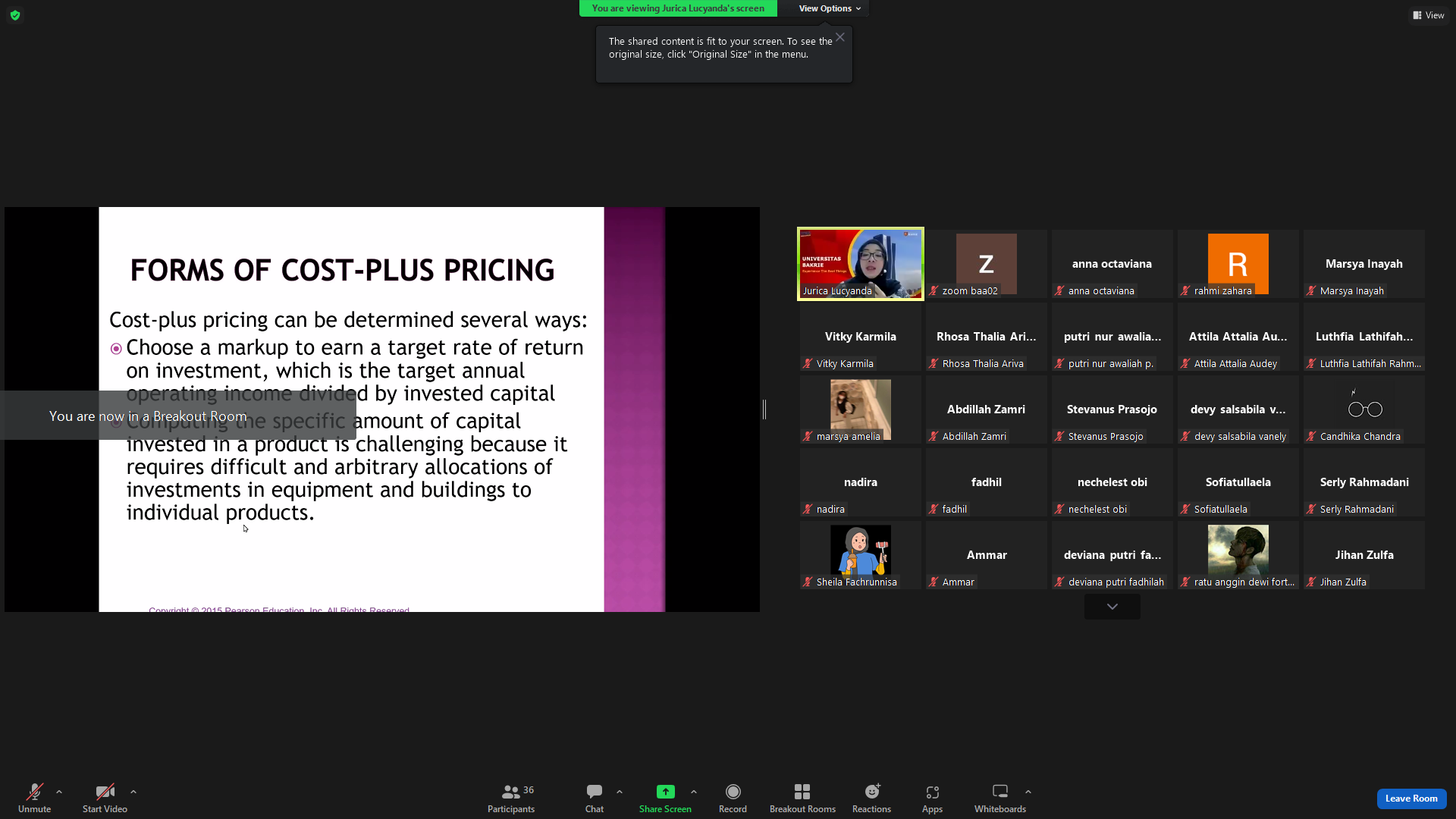Open the View Options dropdown
The width and height of the screenshot is (1456, 819).
pos(830,8)
